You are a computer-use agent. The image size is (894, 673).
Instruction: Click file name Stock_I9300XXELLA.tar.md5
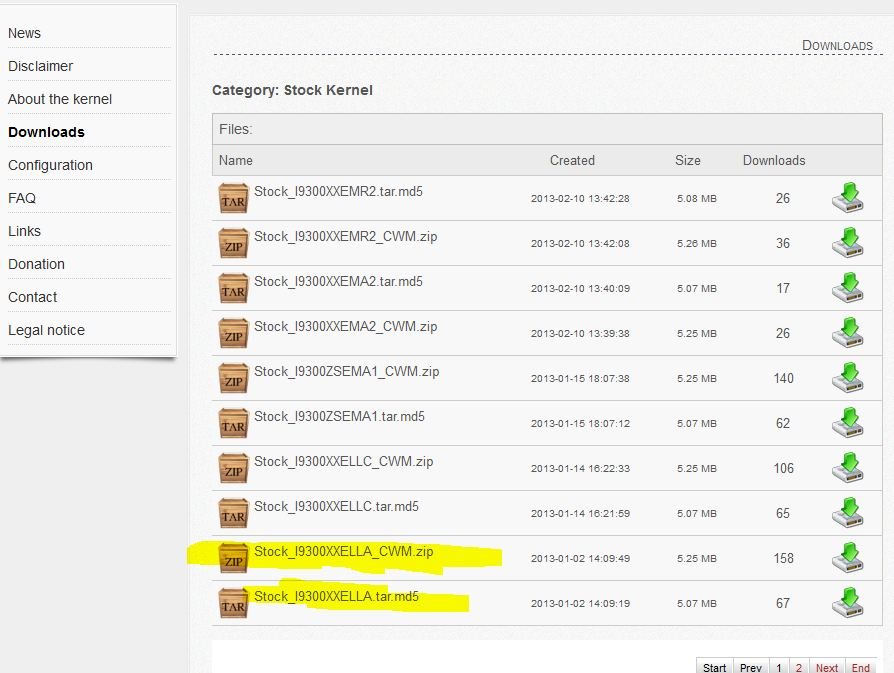(336, 597)
